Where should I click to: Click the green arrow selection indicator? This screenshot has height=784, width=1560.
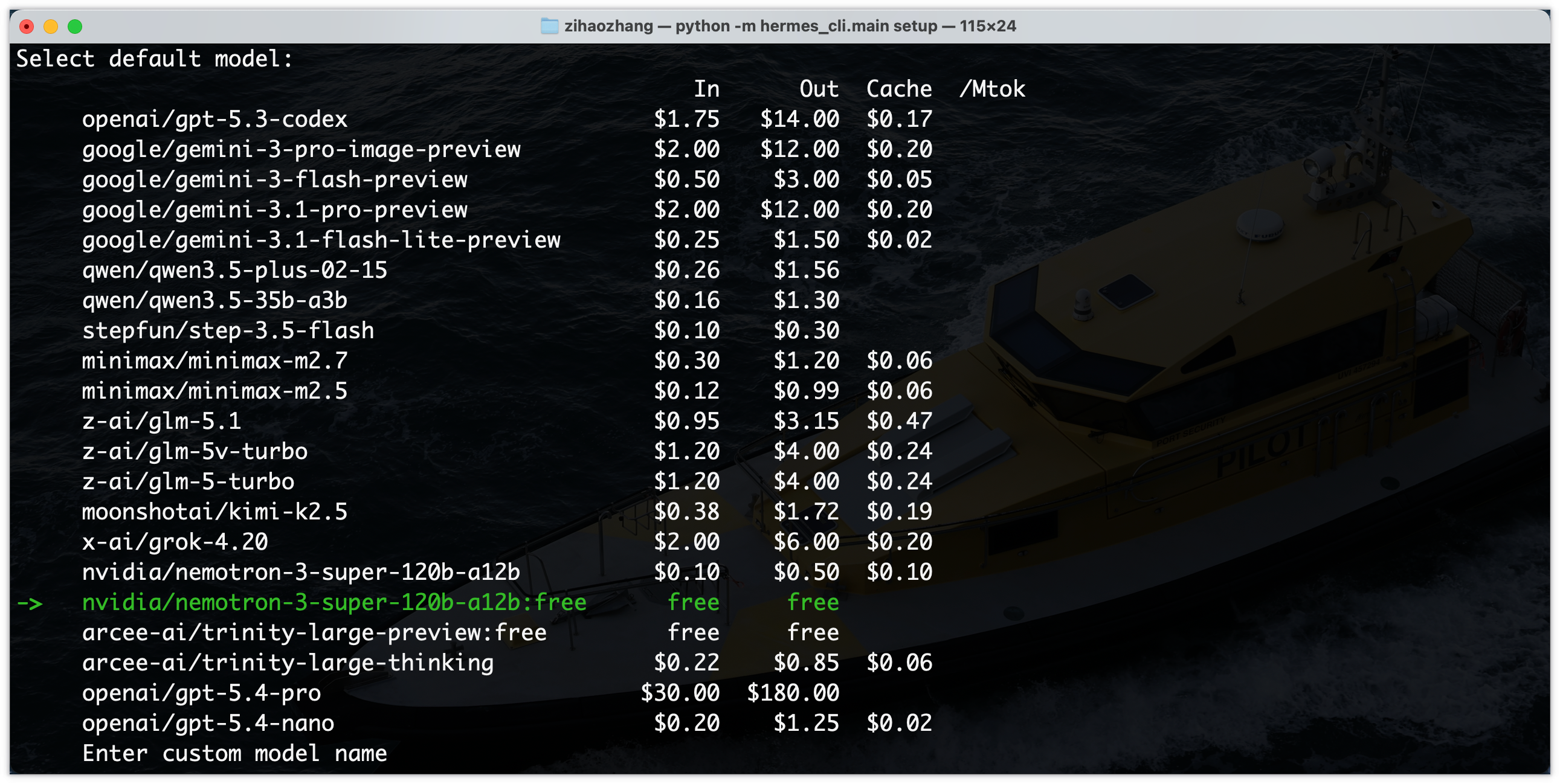29,603
